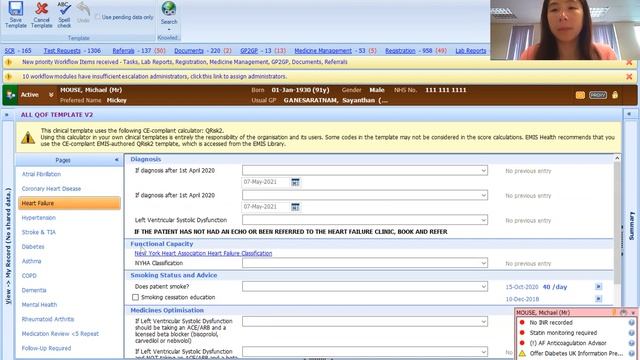
Task: Select Hypertension page
Action: click(x=39, y=218)
